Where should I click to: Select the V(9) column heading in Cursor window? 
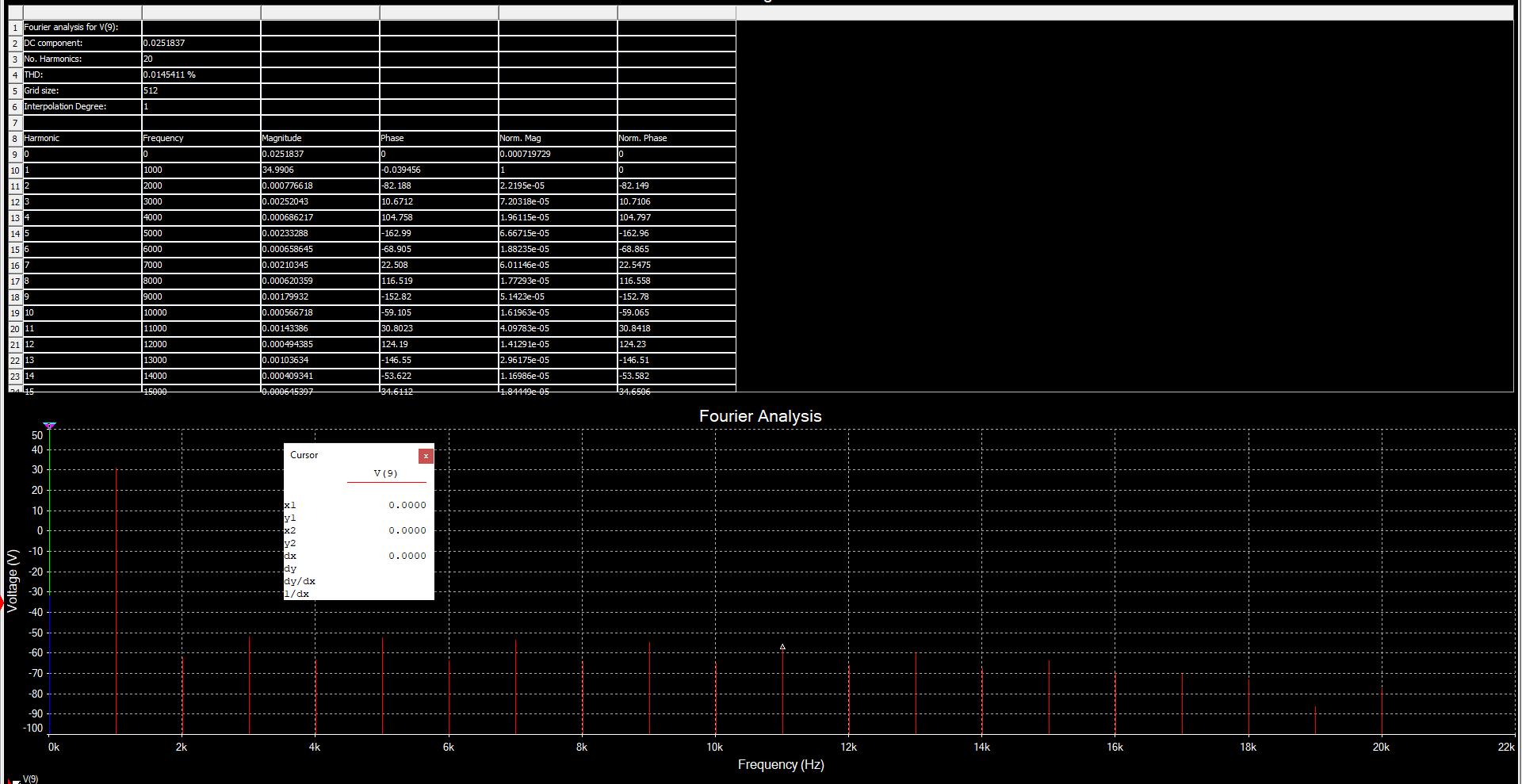click(x=385, y=473)
